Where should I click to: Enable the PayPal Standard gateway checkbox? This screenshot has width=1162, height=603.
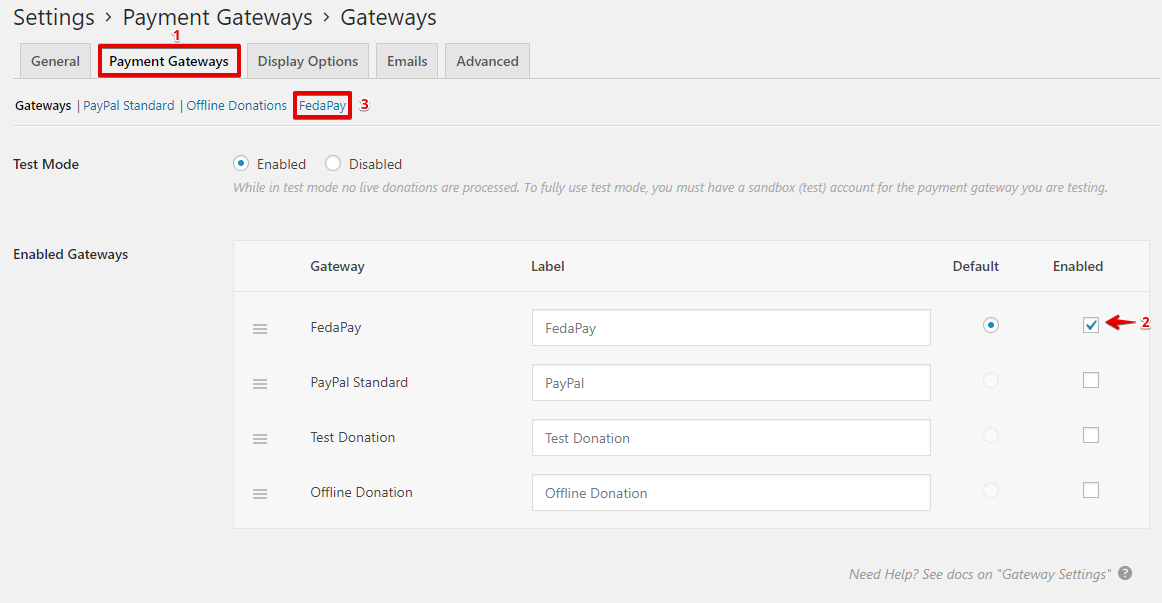coord(1091,380)
